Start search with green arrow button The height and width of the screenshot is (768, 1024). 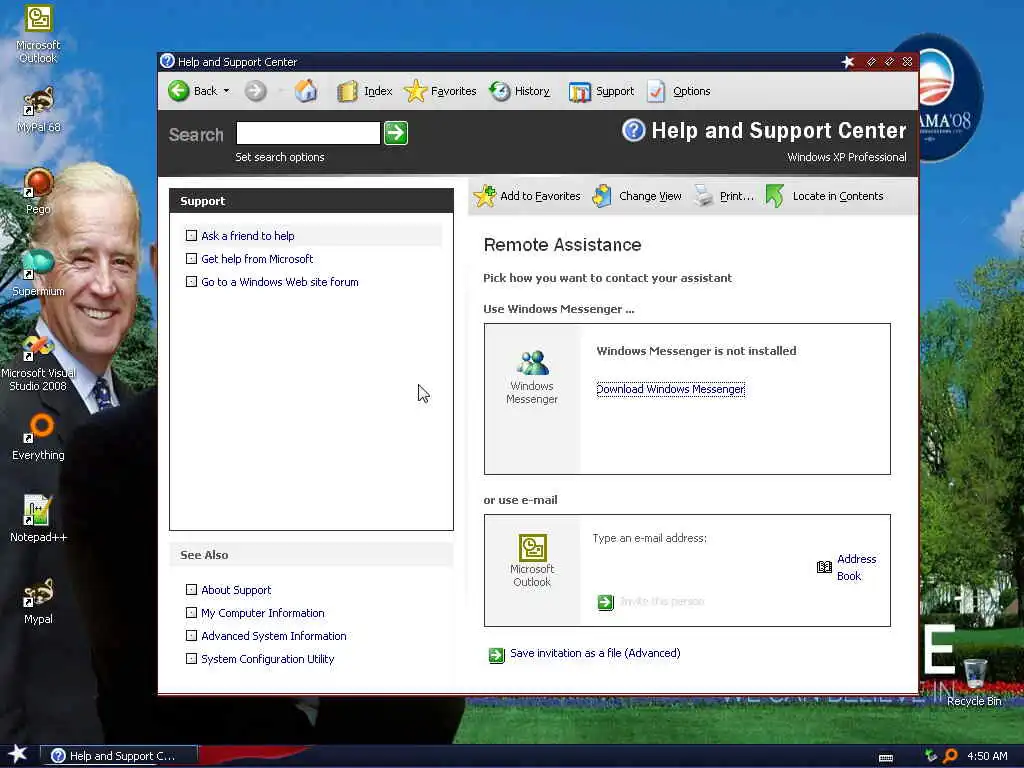coord(396,133)
